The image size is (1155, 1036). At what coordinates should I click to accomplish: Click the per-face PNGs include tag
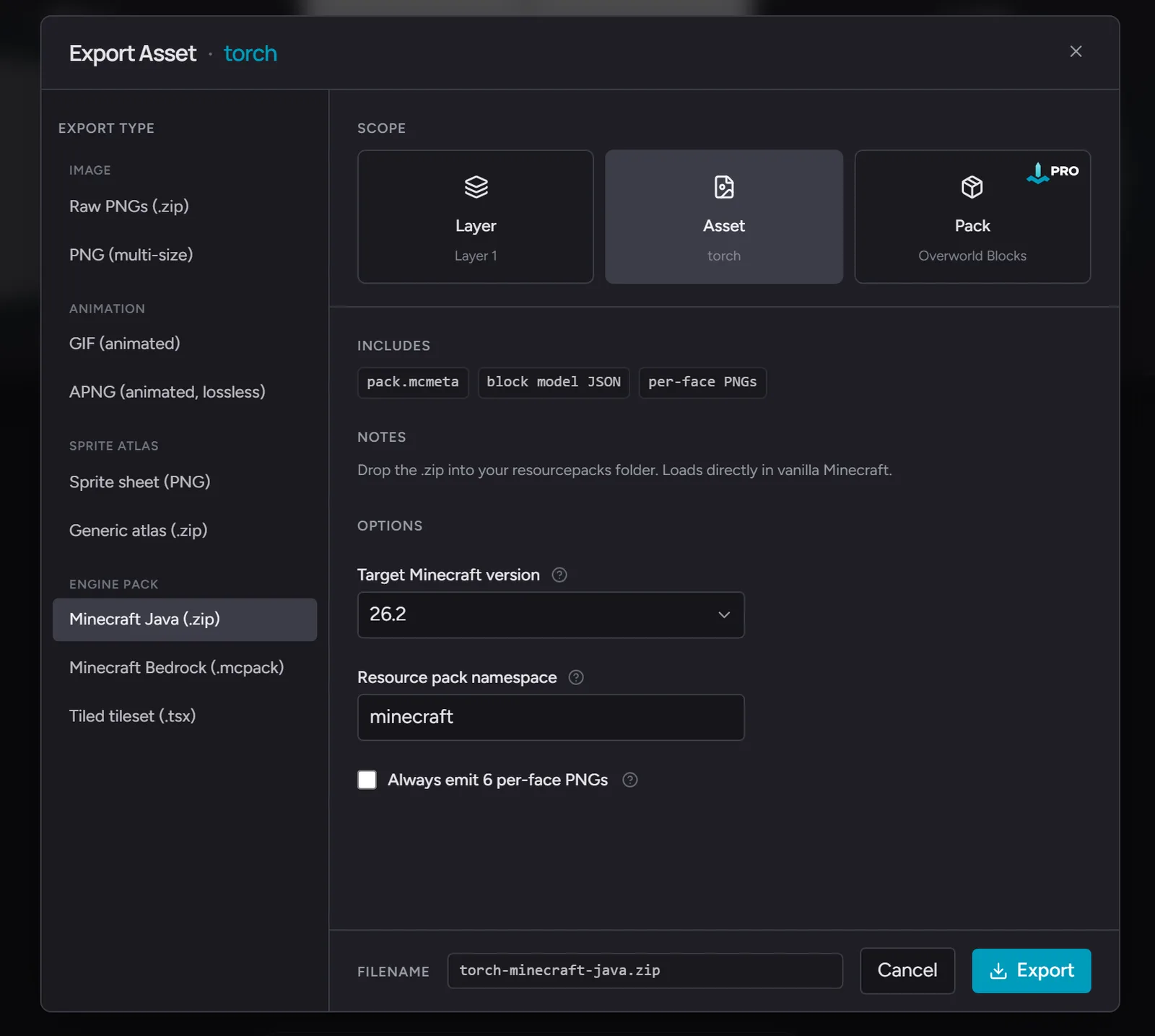[x=702, y=382]
